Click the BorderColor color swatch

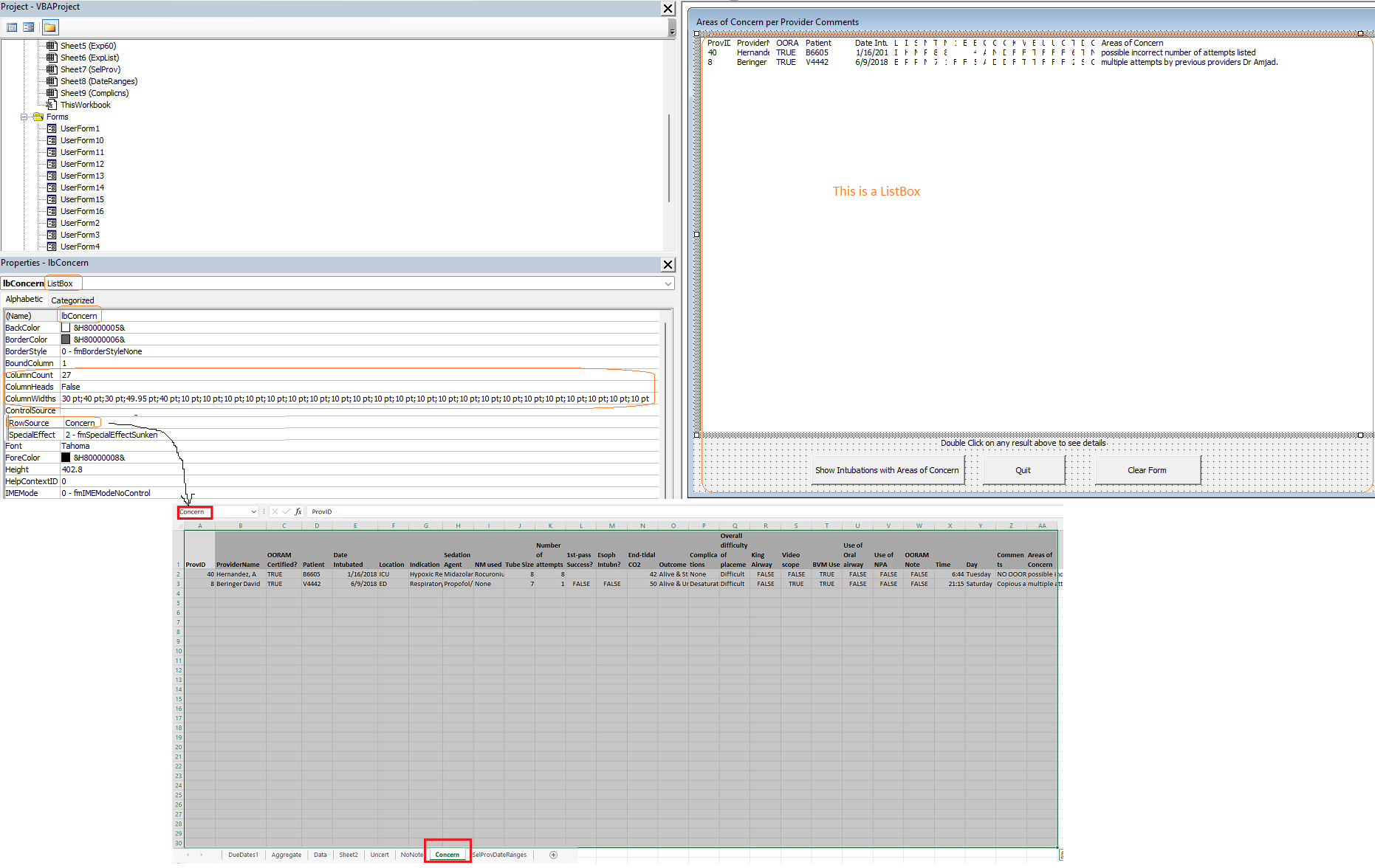(x=66, y=340)
